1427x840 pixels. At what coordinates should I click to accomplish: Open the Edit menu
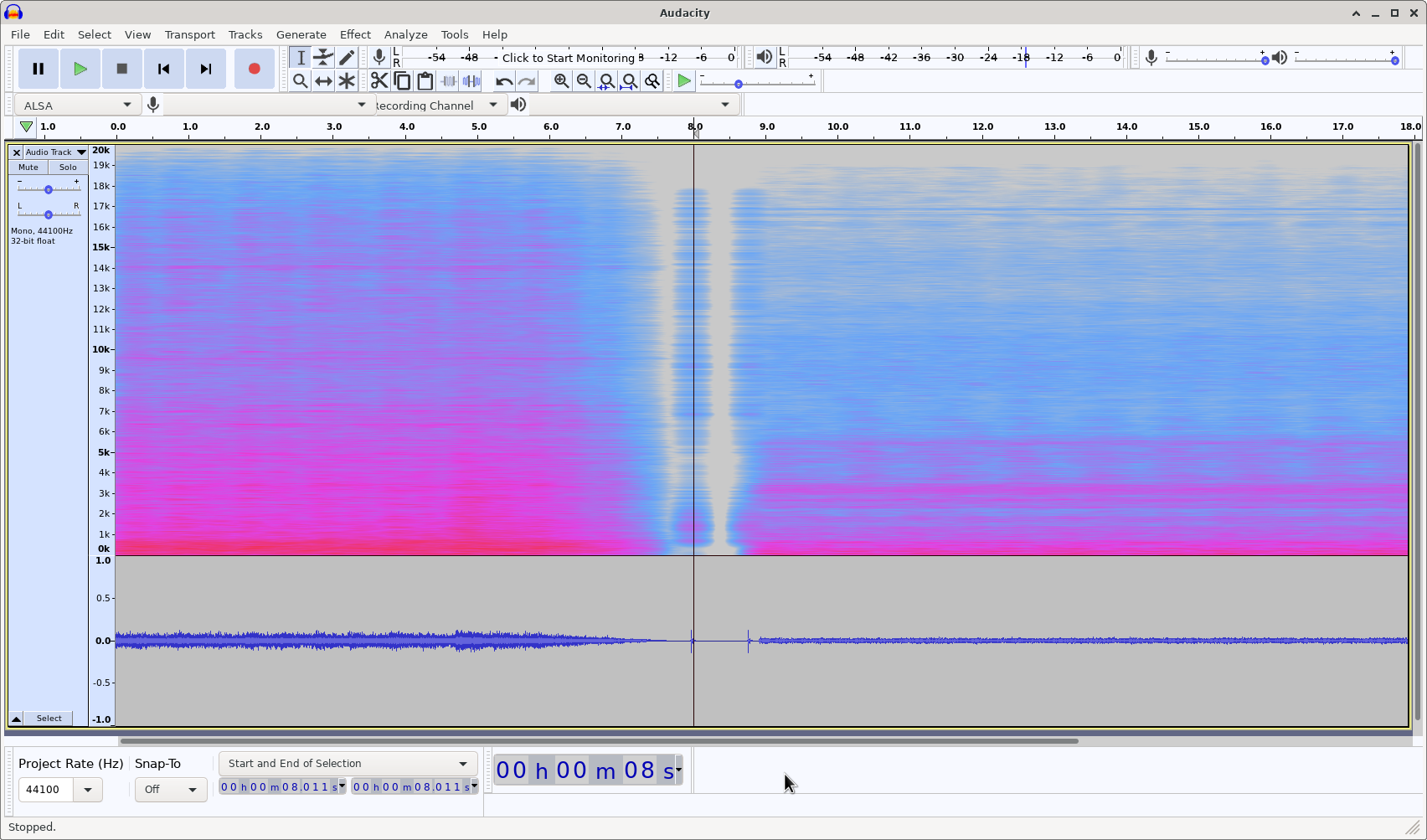[54, 34]
